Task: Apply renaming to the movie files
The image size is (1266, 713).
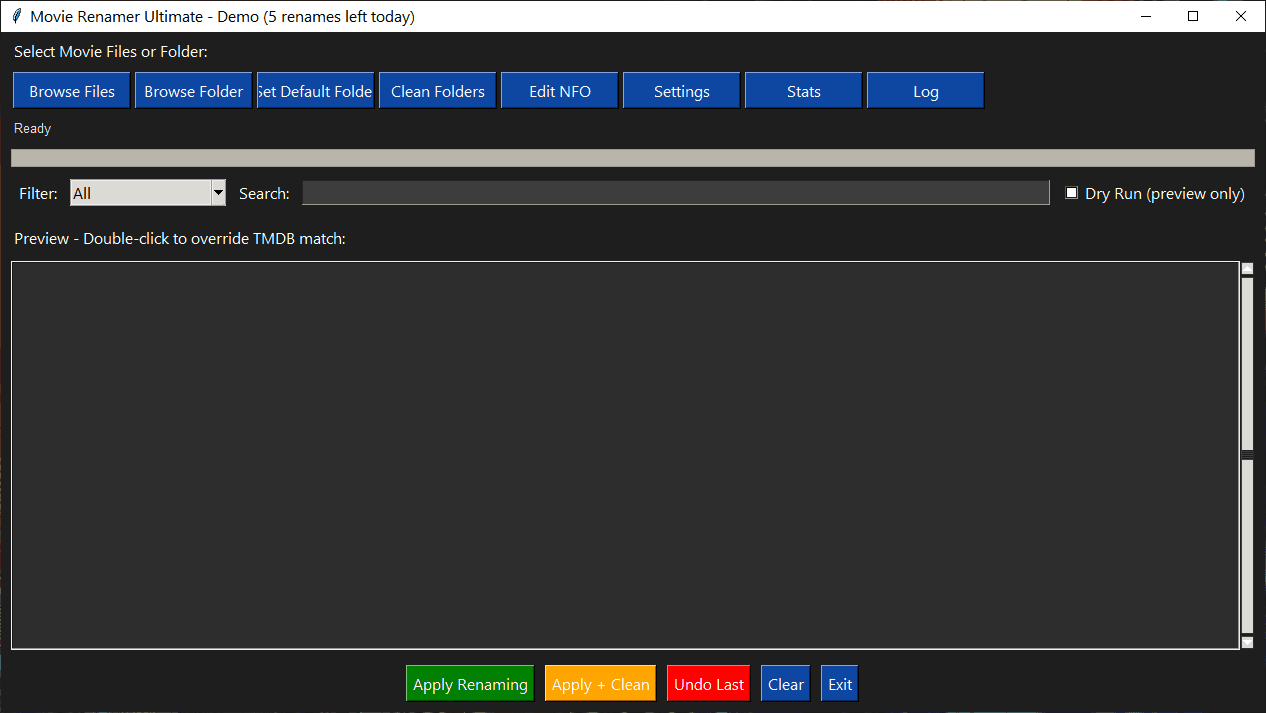Action: pos(469,683)
